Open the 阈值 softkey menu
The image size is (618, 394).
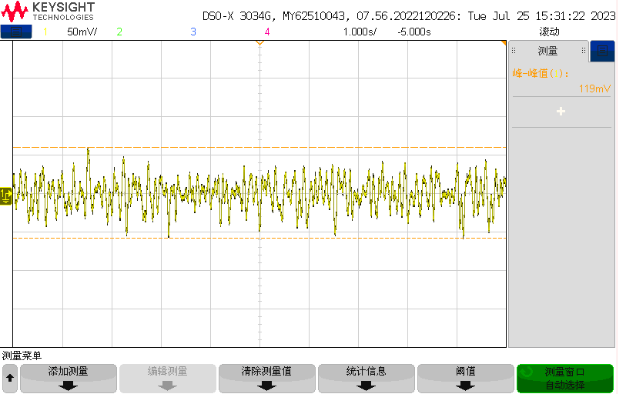(x=465, y=378)
